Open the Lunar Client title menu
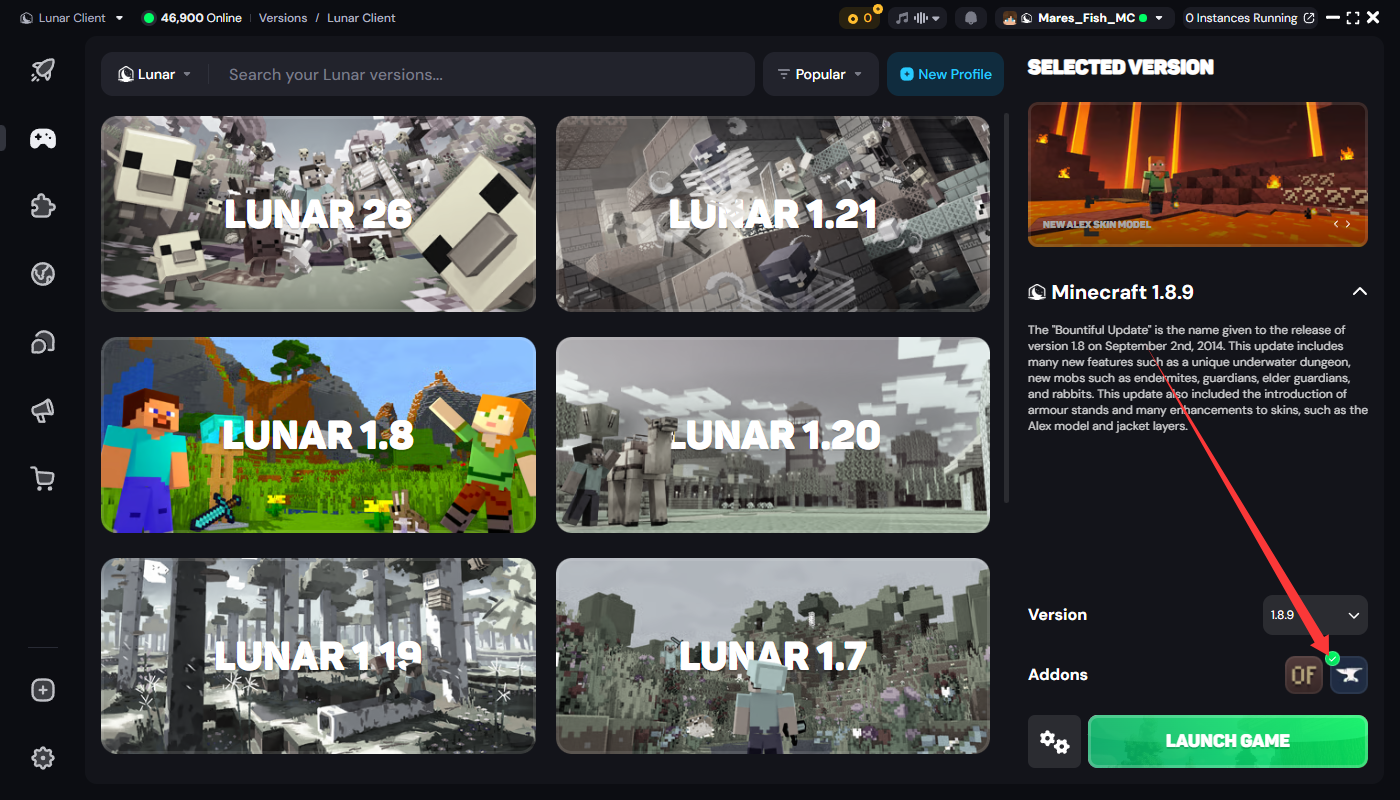 pyautogui.click(x=72, y=18)
